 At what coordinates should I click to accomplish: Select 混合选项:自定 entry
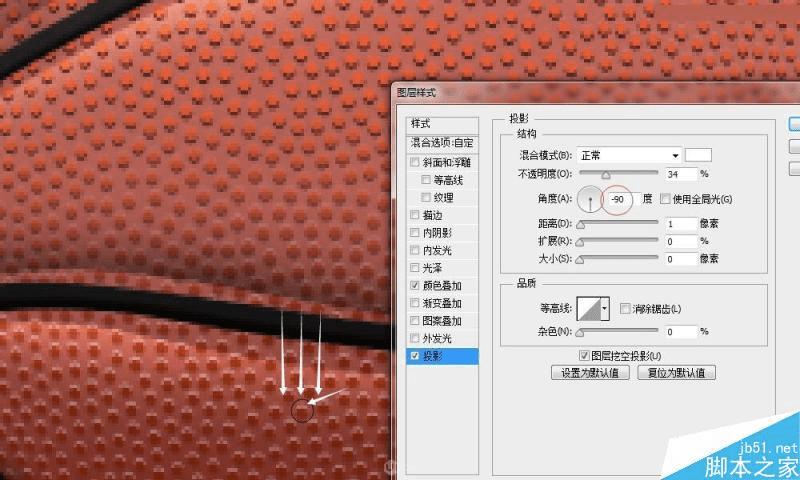[442, 143]
